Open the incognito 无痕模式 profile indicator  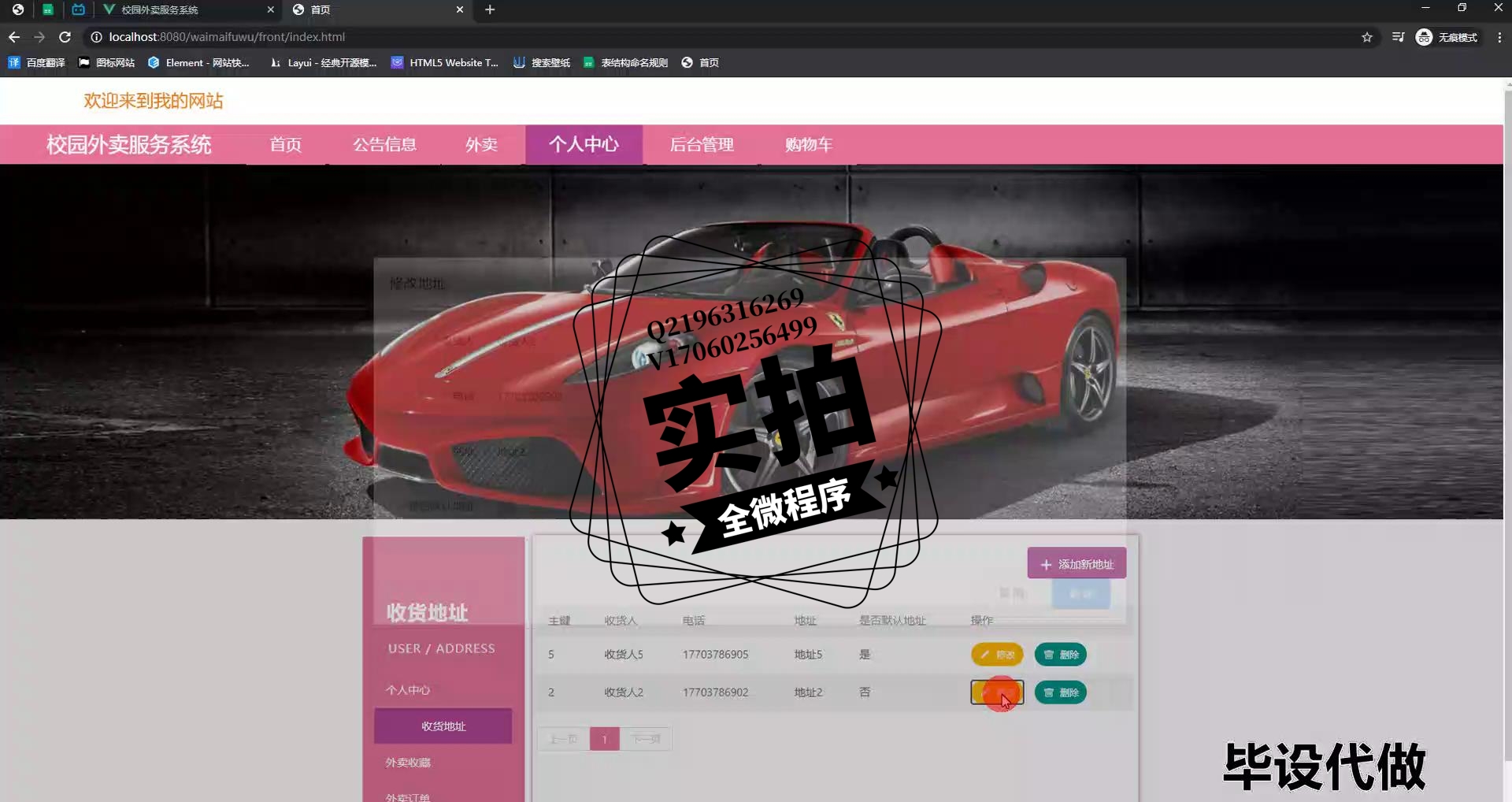(1447, 37)
